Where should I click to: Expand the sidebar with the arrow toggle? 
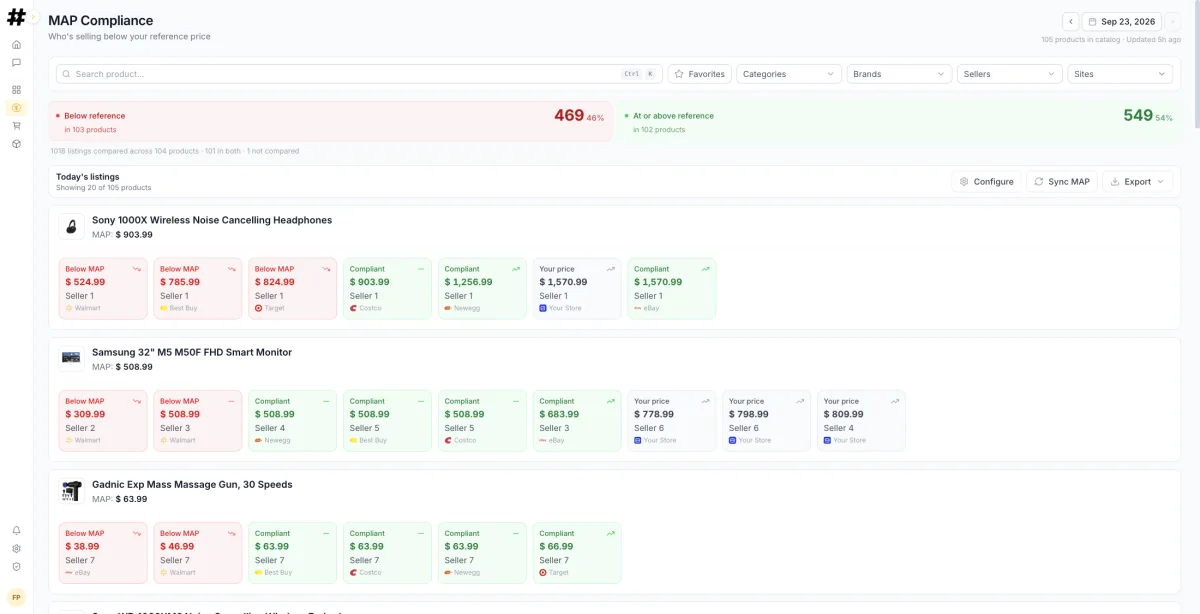(33, 17)
